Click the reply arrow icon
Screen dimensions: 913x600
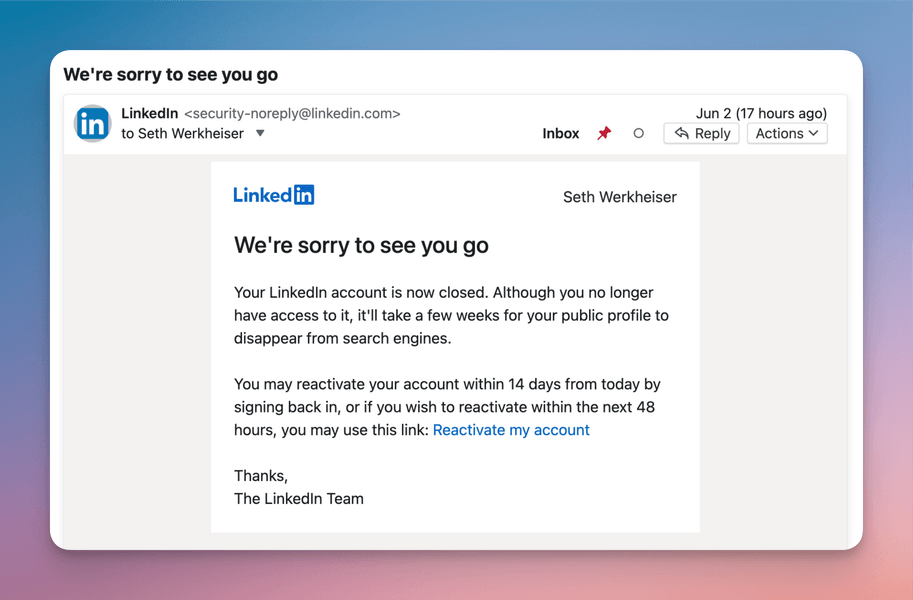(x=682, y=133)
